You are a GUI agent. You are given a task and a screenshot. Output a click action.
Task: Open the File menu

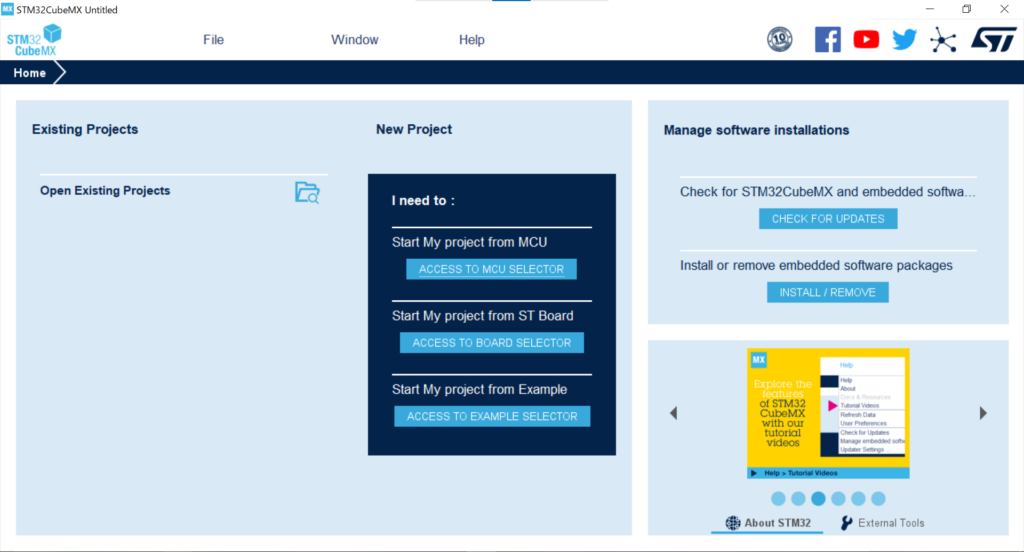coord(213,40)
